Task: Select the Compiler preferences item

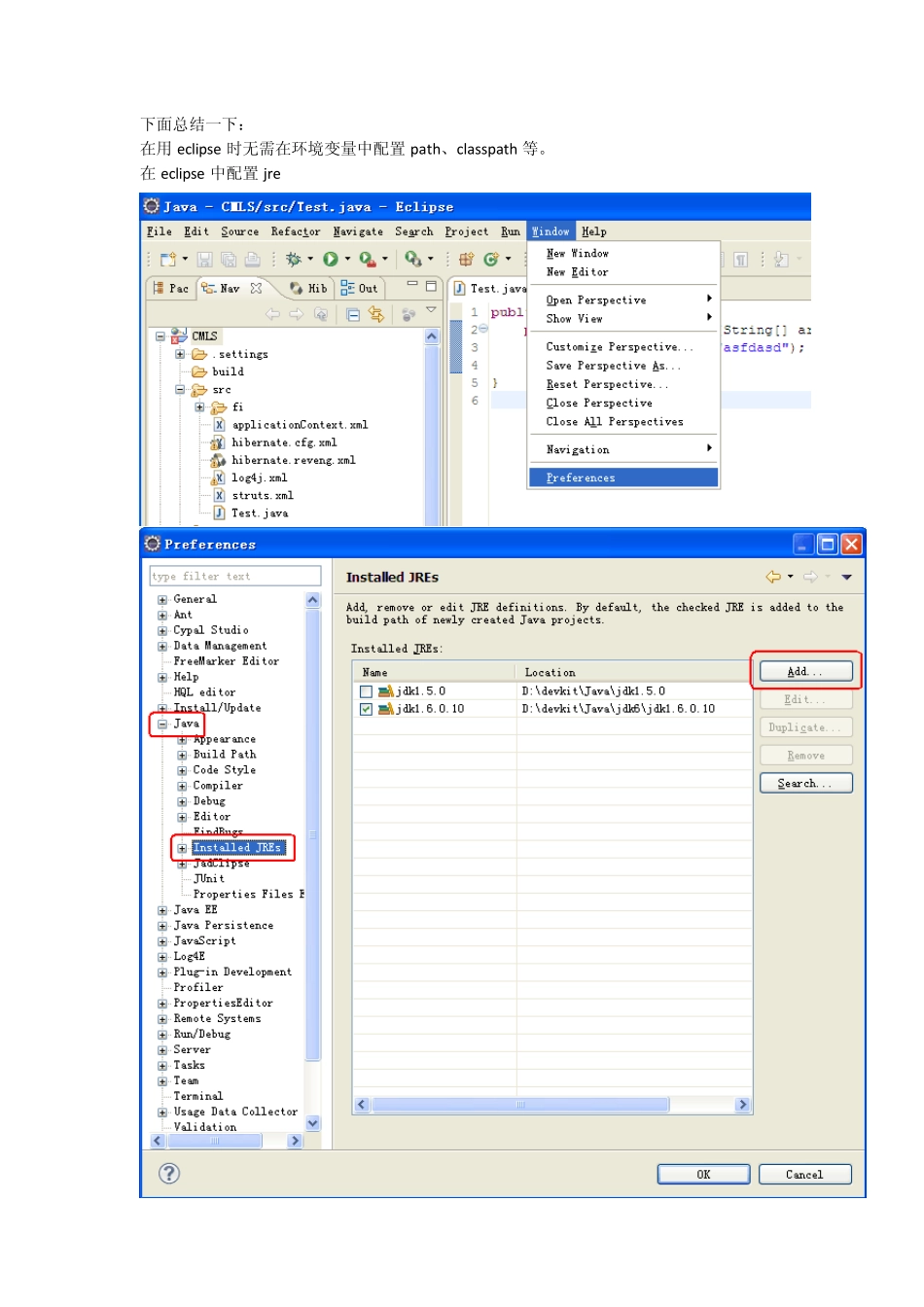Action: click(218, 786)
